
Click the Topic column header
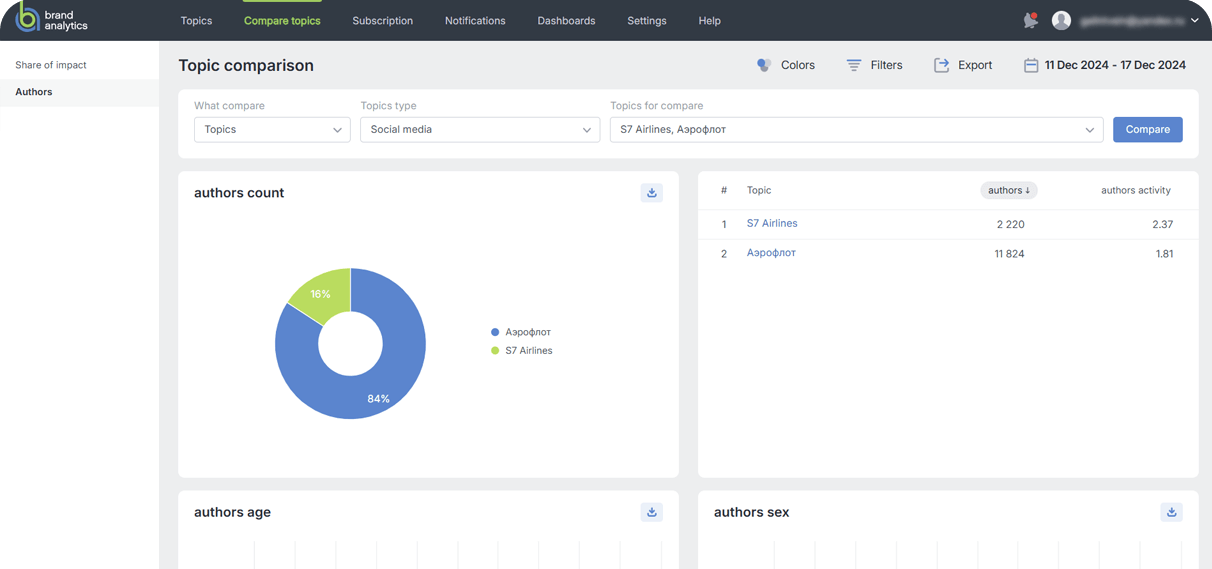tap(759, 190)
